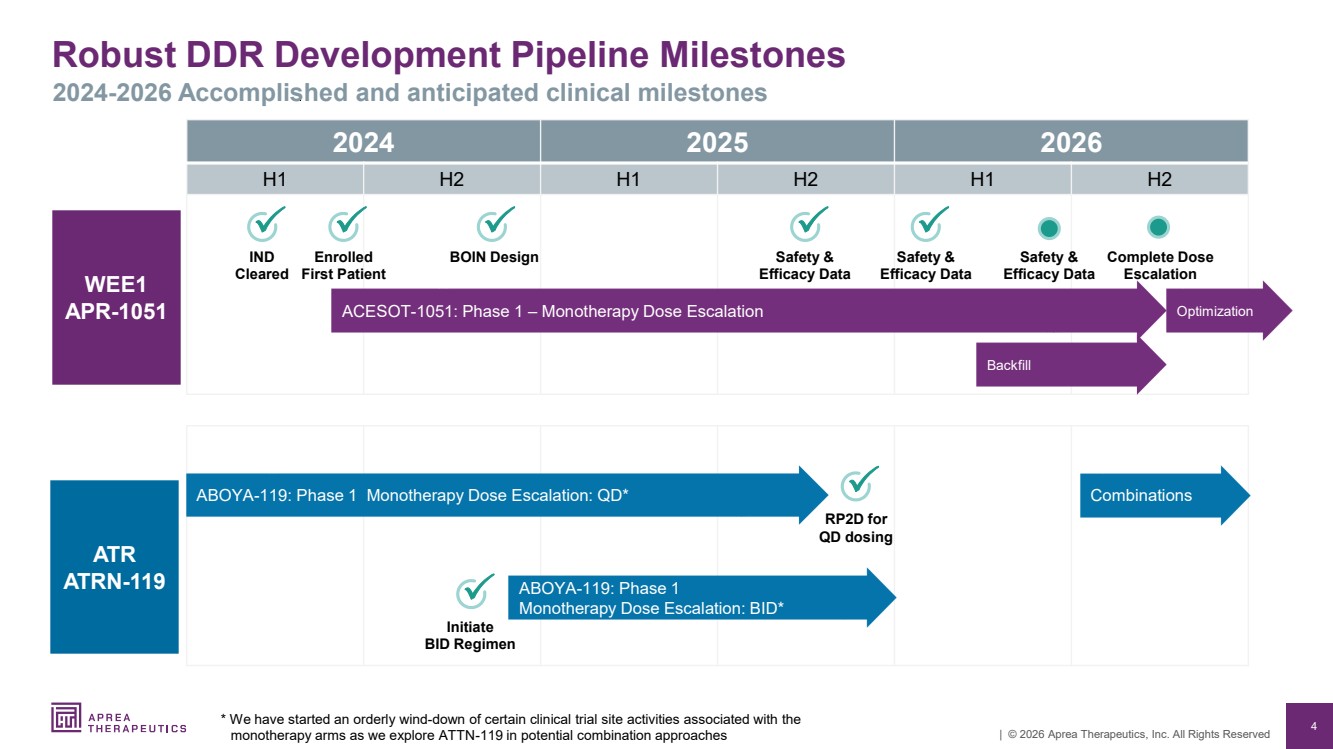Screen dimensions: 1333x749
Task: Click the RP2D for QD dosing checkmark
Action: coord(858,485)
